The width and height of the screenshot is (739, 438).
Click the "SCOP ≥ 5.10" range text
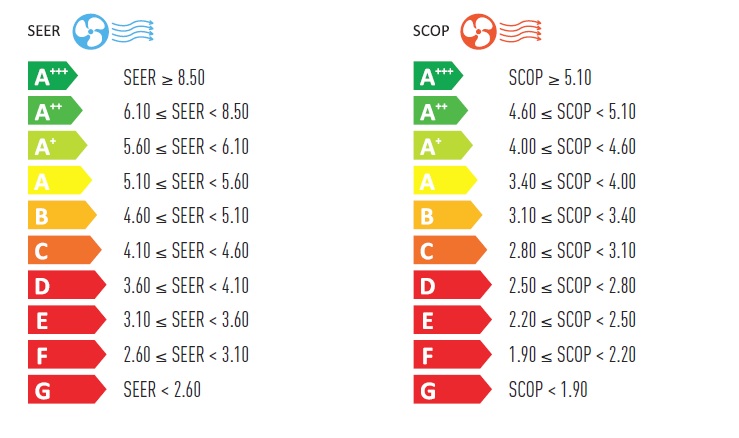(x=549, y=77)
